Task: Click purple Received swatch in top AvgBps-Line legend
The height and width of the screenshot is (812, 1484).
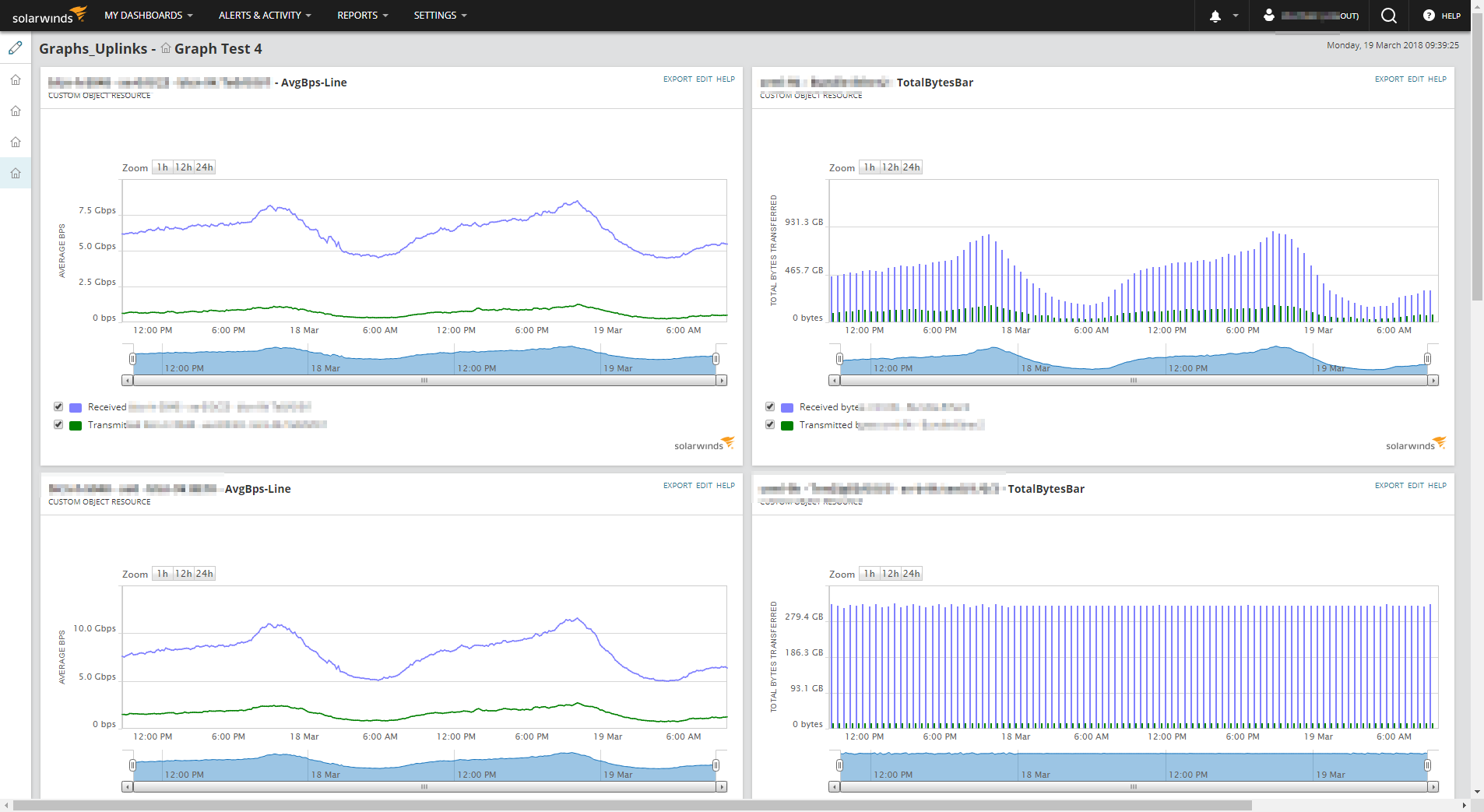Action: (x=76, y=407)
